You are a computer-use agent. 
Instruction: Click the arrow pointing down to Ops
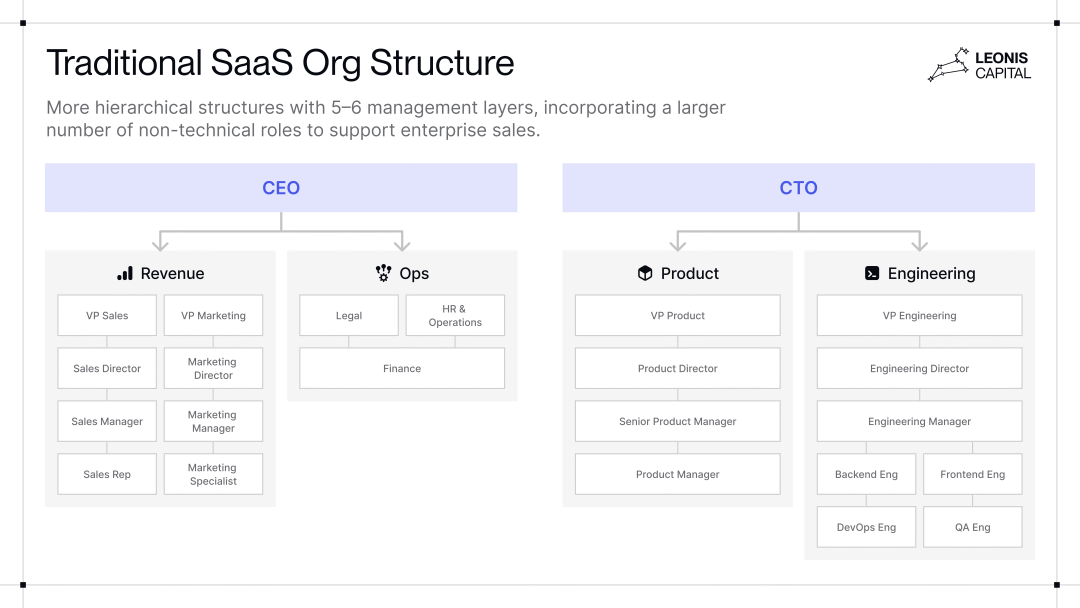[x=402, y=242]
